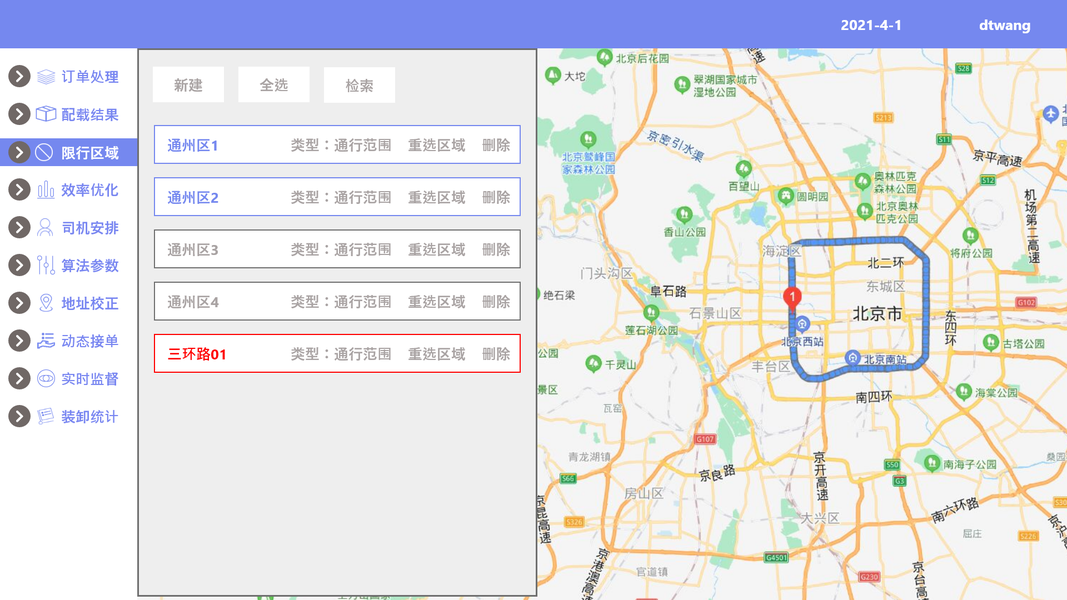Select the 通州区3 list entry name

[193, 250]
